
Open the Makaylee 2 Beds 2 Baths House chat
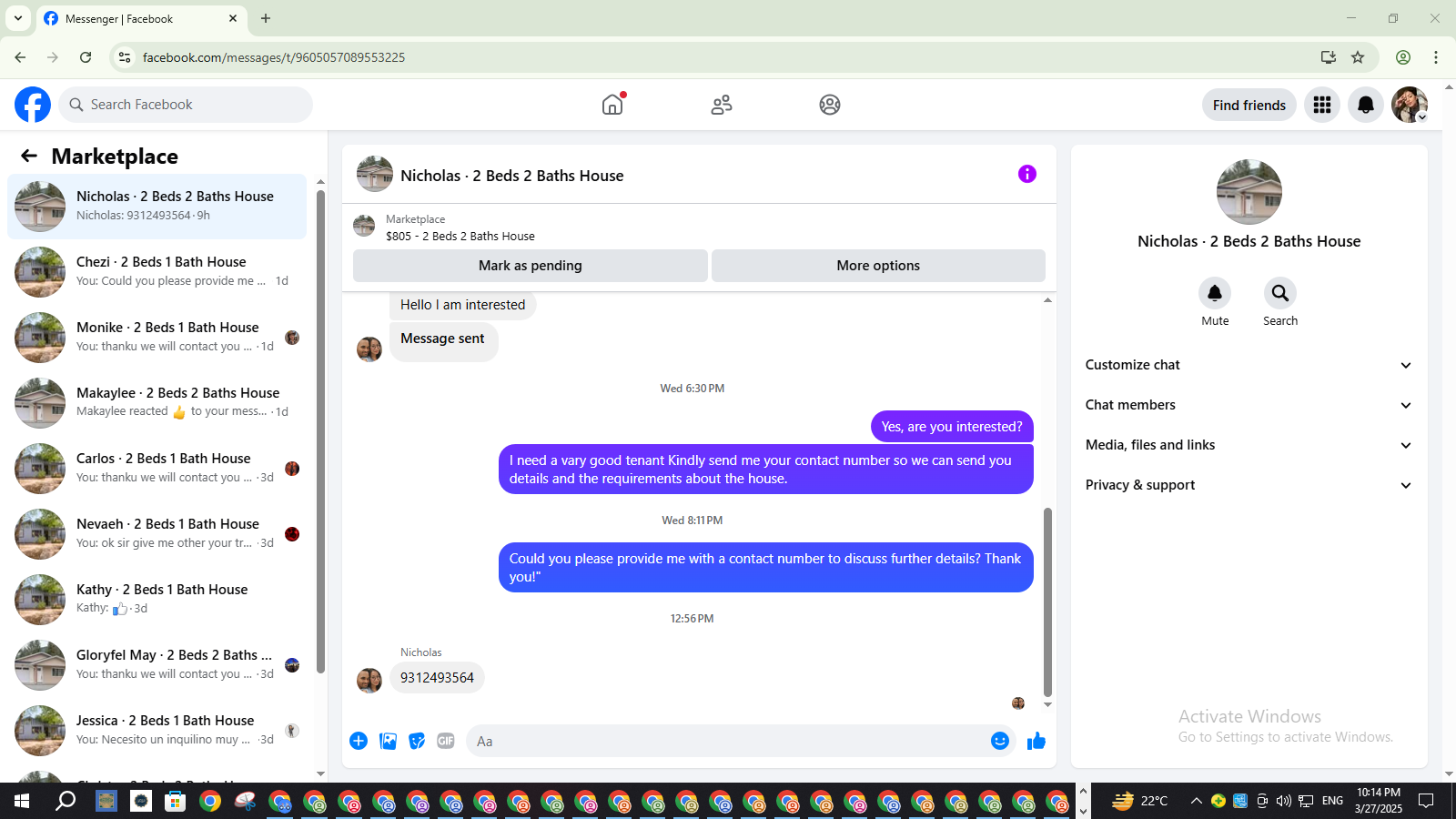157,403
